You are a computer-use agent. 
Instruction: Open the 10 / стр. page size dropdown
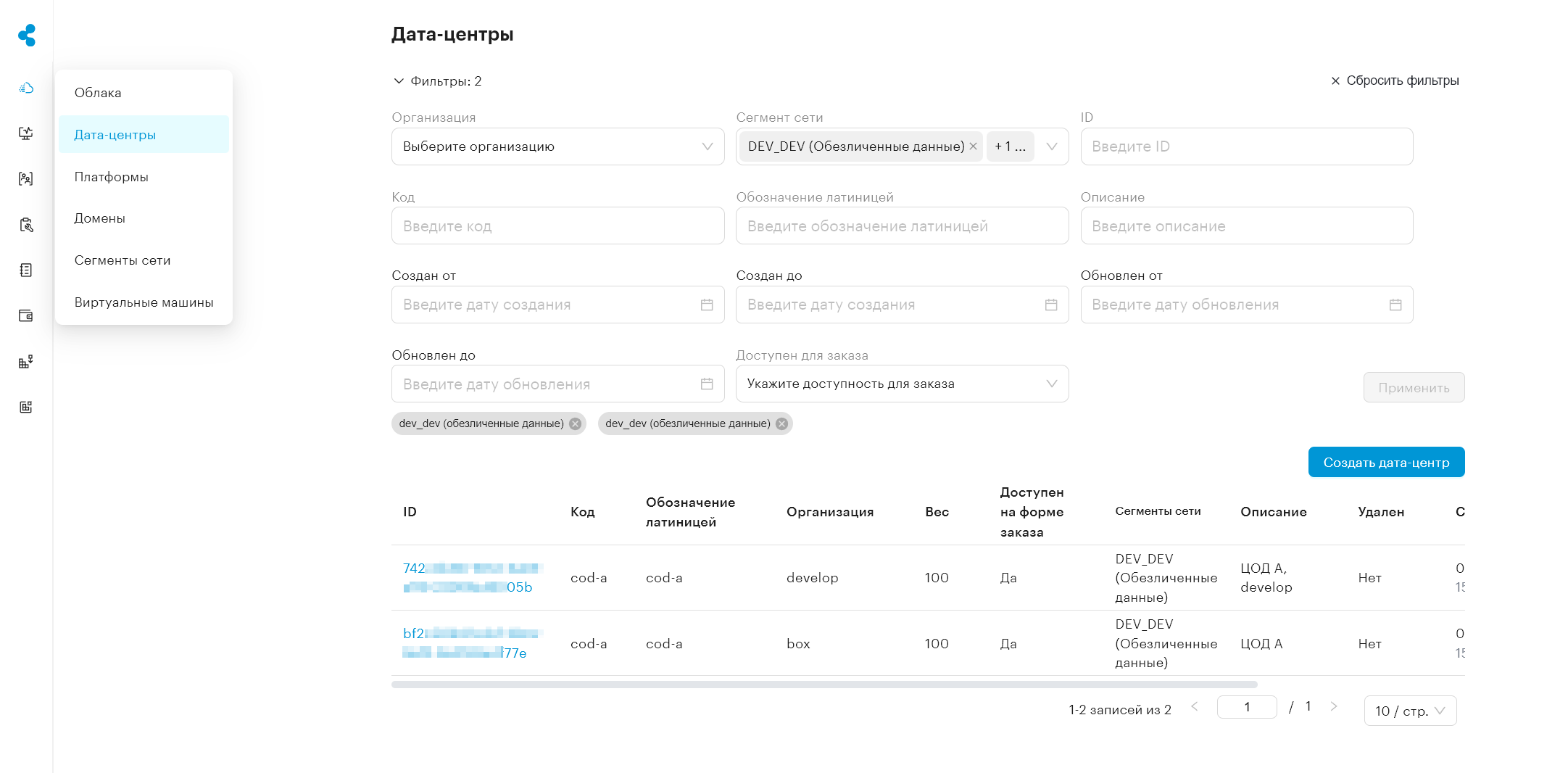click(1410, 711)
